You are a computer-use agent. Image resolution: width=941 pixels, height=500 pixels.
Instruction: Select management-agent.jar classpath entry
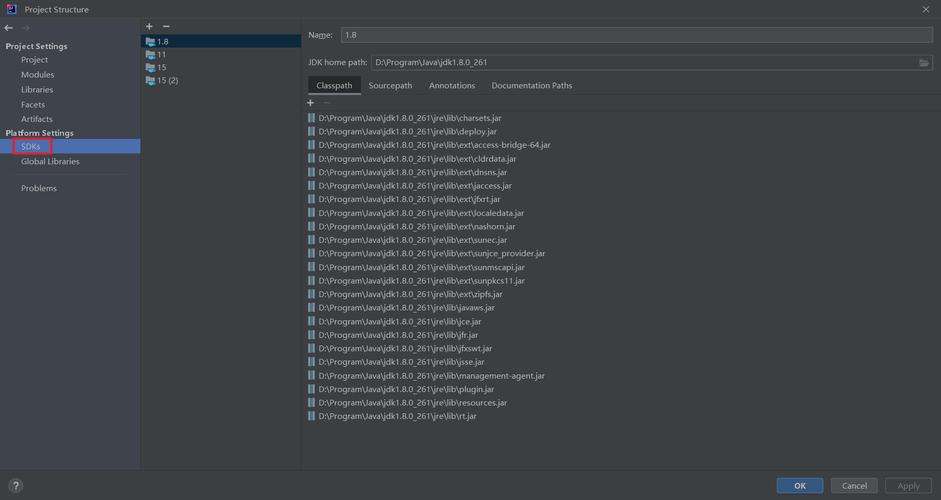(x=427, y=376)
